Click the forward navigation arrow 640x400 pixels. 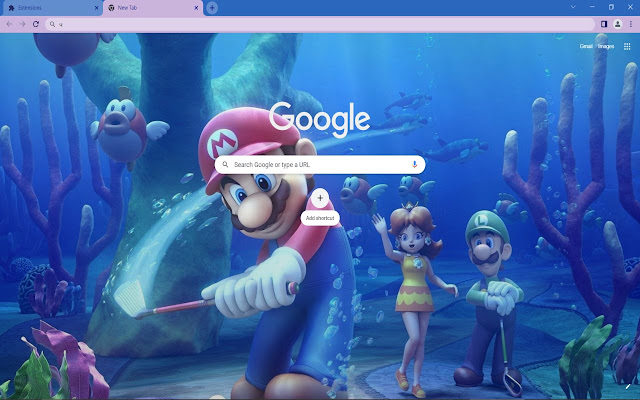tap(23, 22)
